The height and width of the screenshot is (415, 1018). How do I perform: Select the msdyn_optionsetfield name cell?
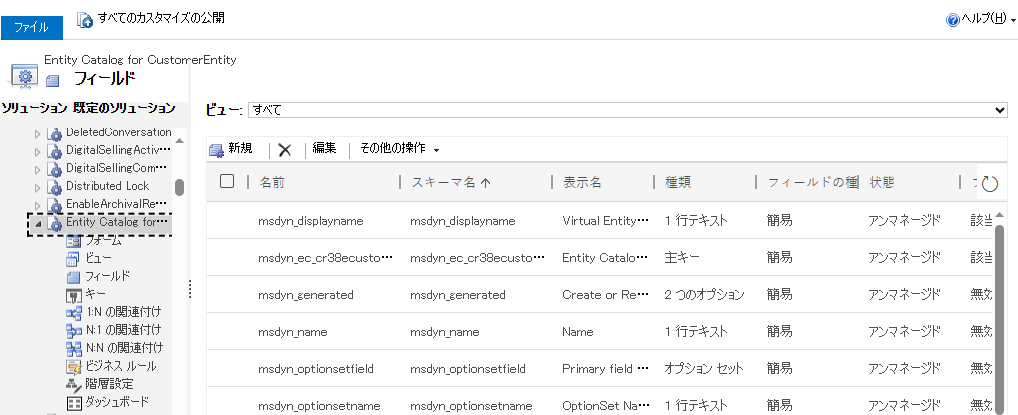pyautogui.click(x=316, y=369)
